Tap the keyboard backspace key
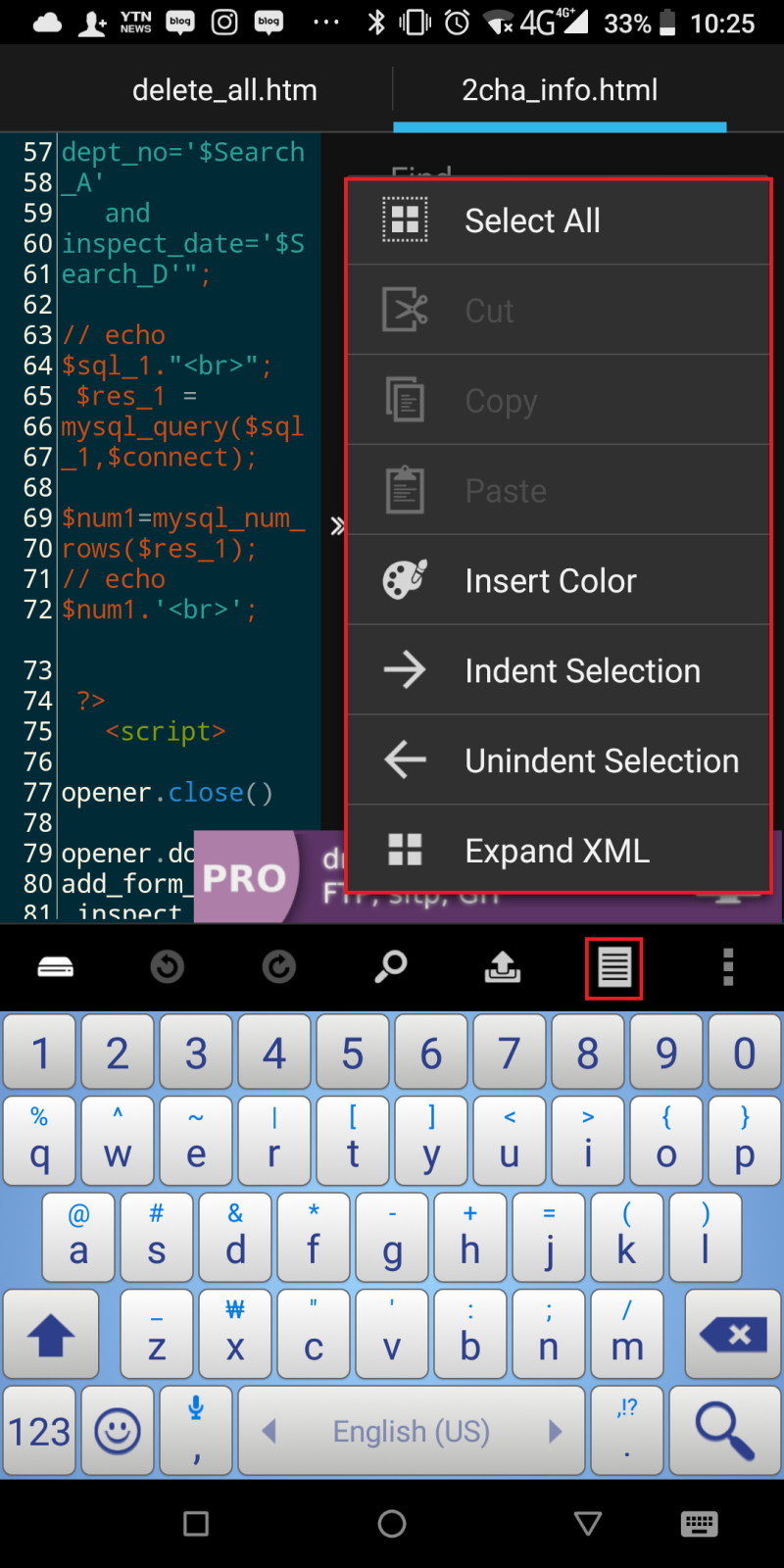 733,1335
